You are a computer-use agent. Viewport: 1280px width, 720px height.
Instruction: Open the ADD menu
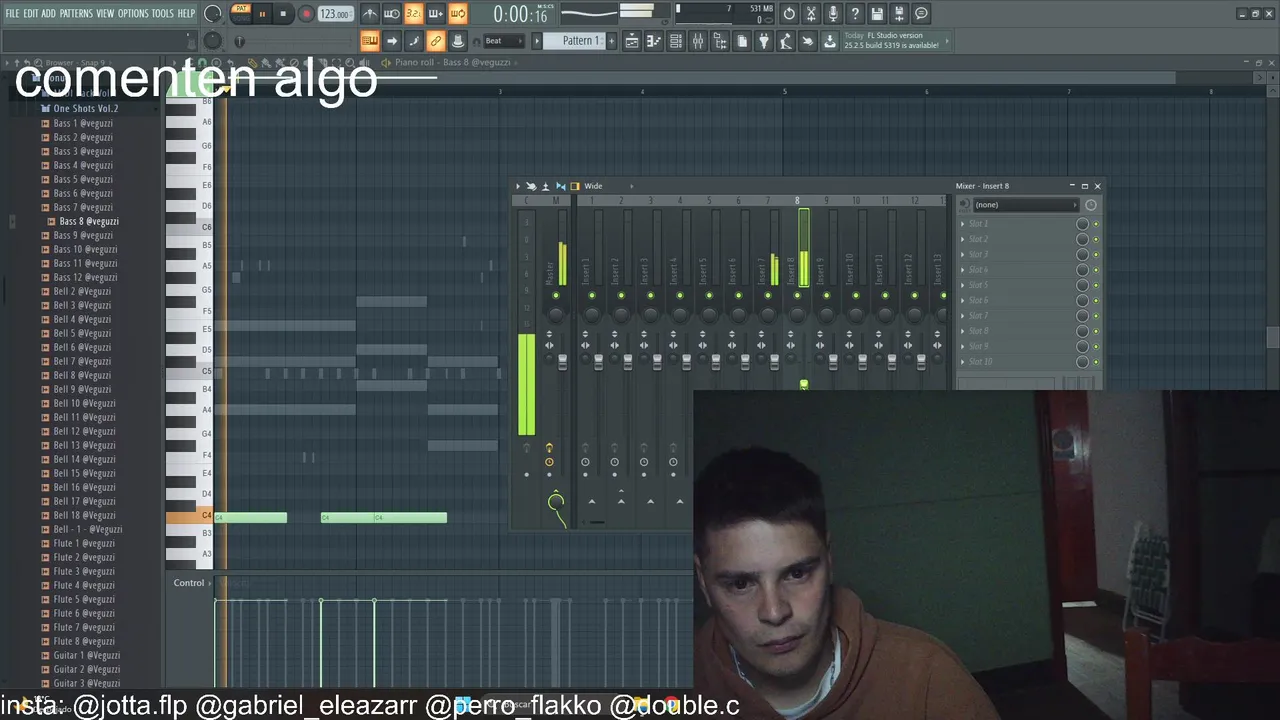49,13
